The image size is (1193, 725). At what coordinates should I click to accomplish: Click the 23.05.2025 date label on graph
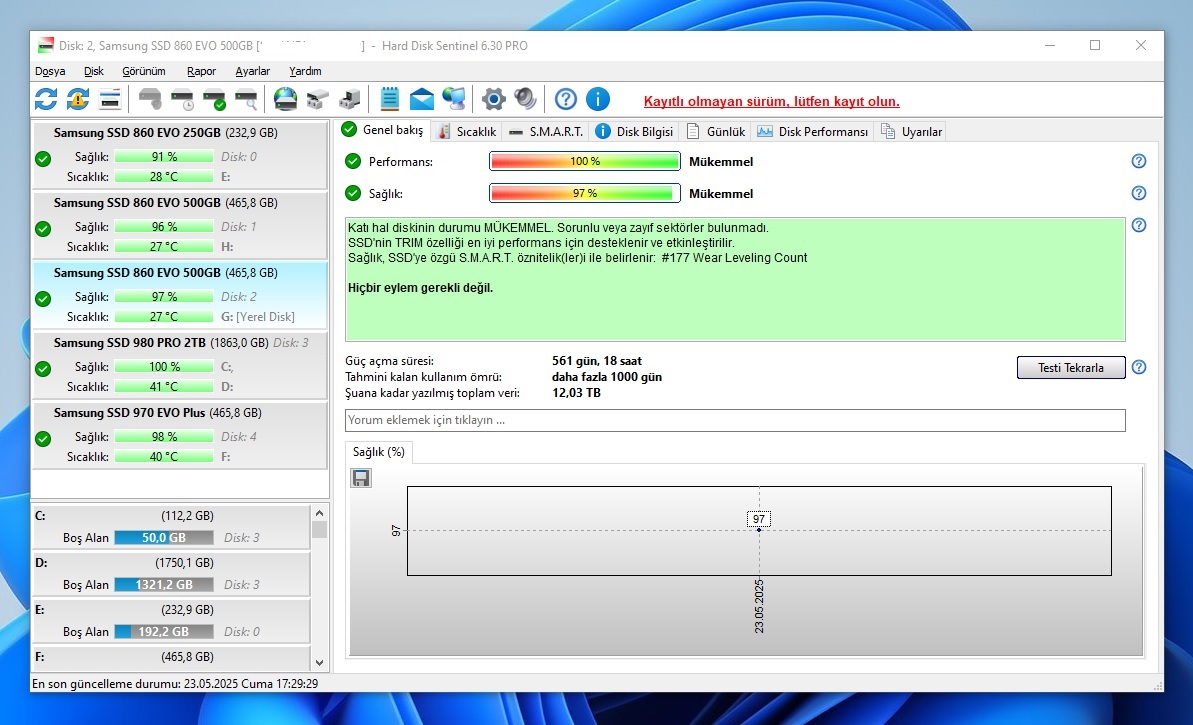(759, 606)
